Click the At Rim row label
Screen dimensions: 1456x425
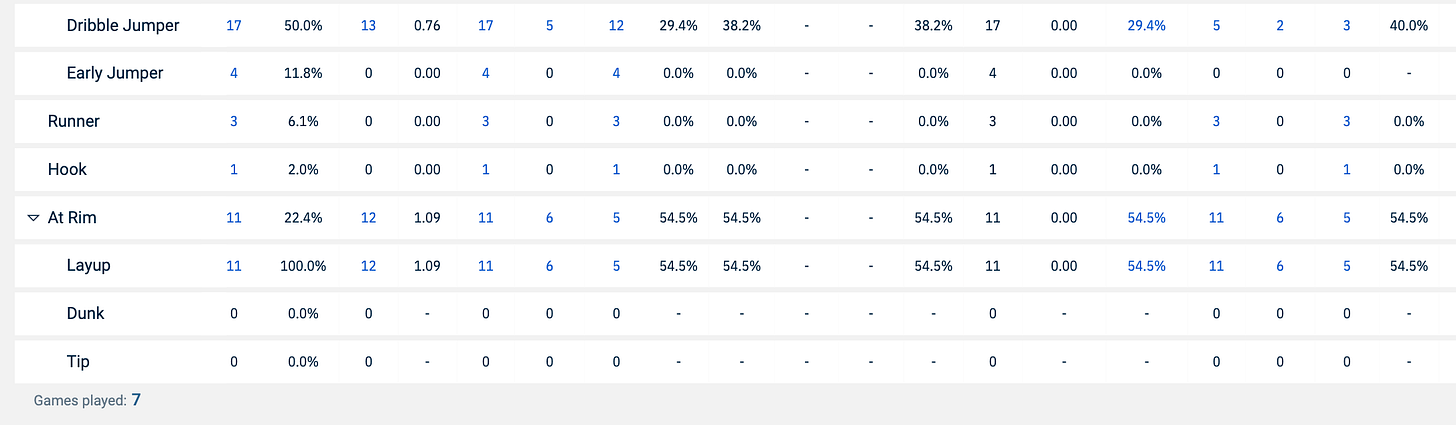click(x=72, y=218)
